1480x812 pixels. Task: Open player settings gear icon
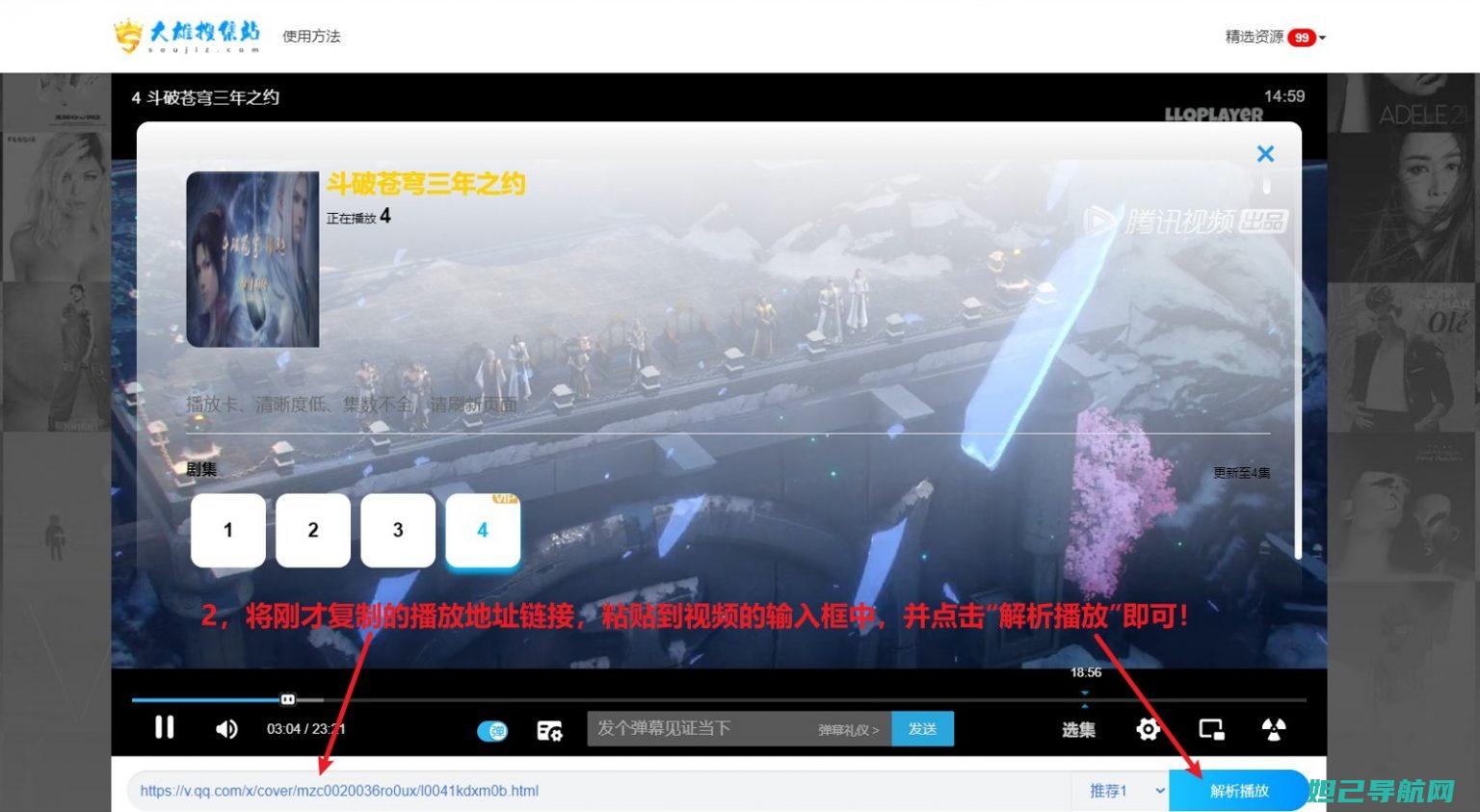coord(1148,729)
